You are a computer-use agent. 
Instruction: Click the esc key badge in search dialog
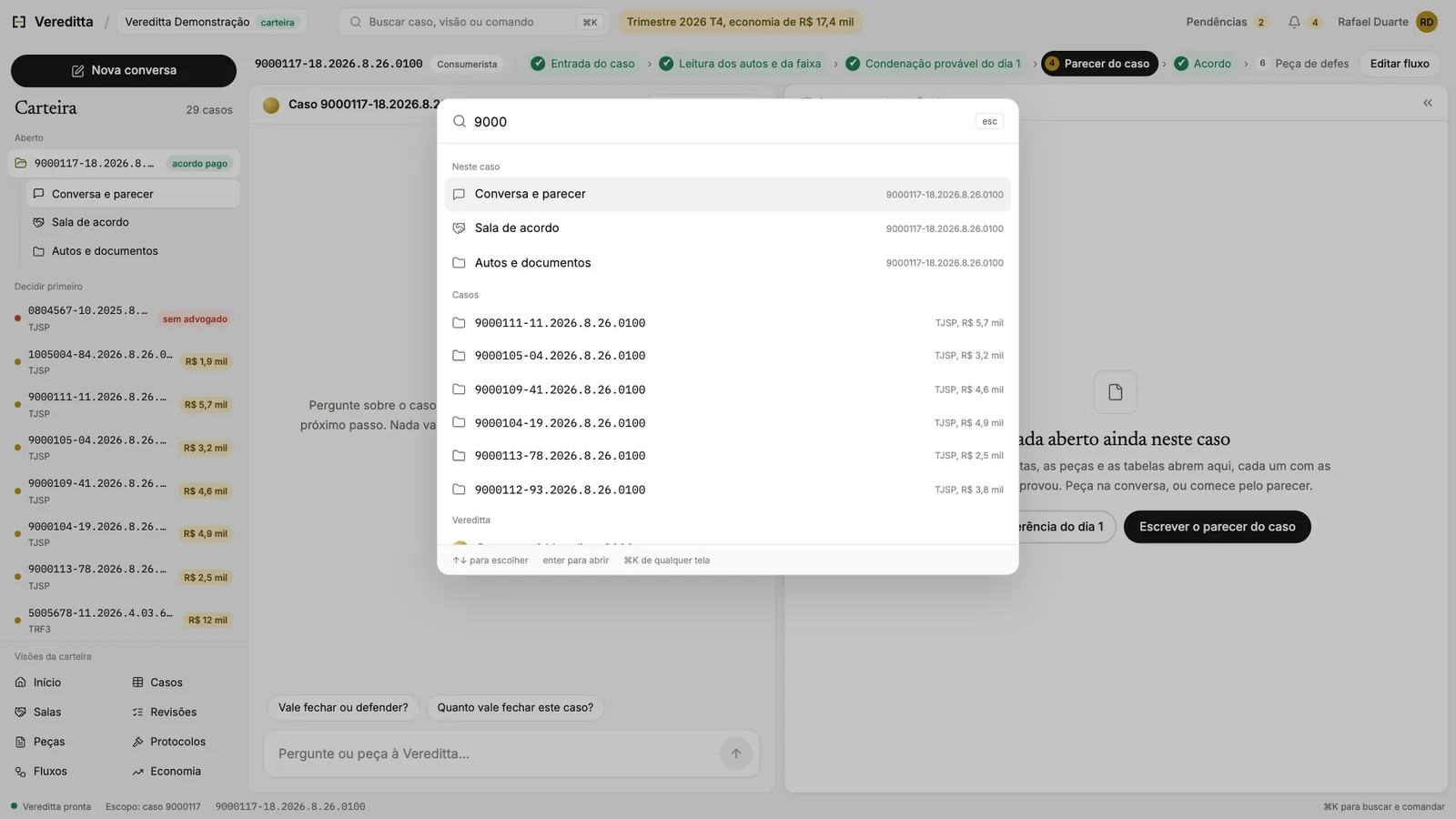tap(989, 121)
